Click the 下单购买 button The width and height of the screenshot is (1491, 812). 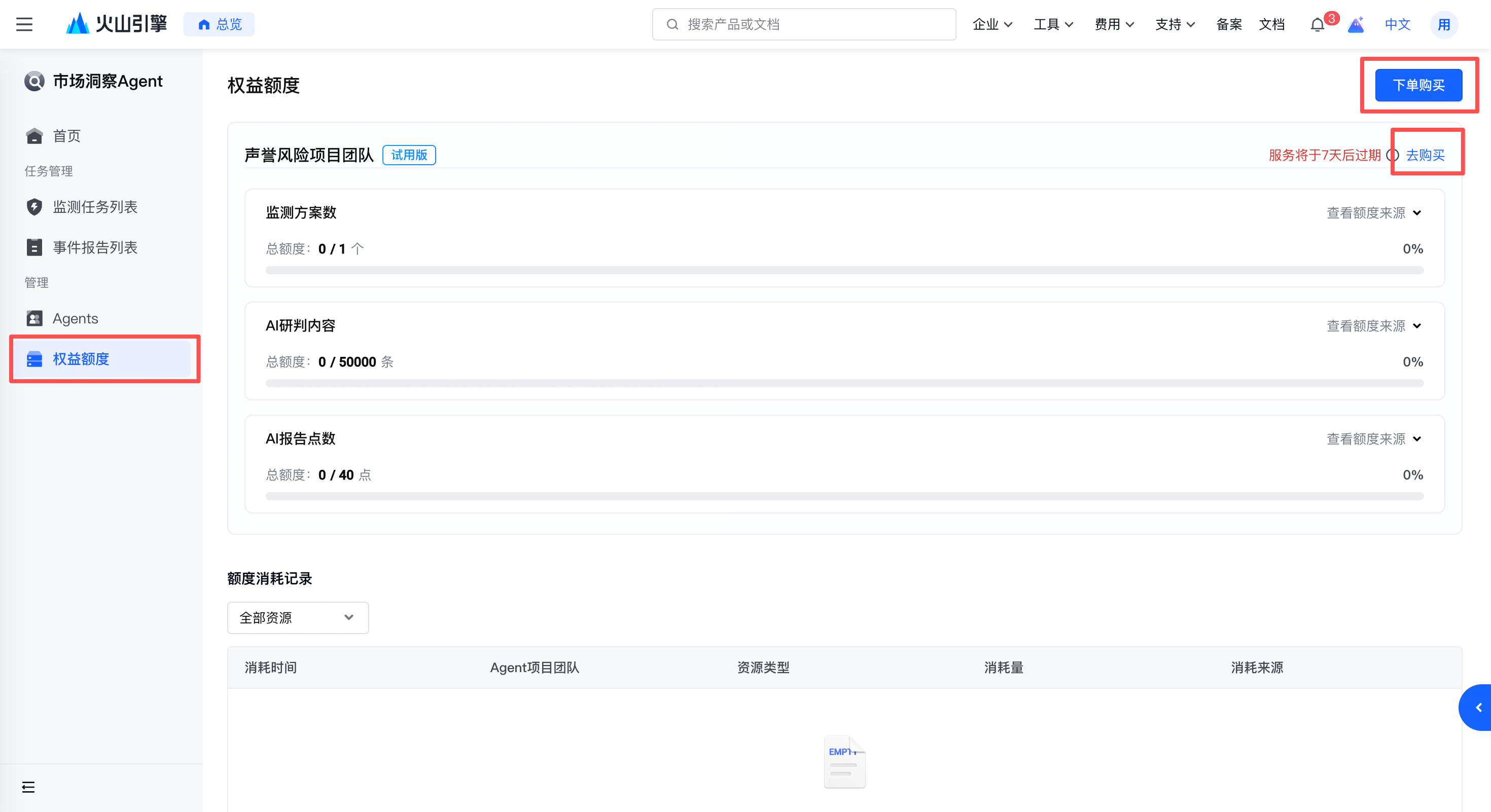tap(1418, 85)
